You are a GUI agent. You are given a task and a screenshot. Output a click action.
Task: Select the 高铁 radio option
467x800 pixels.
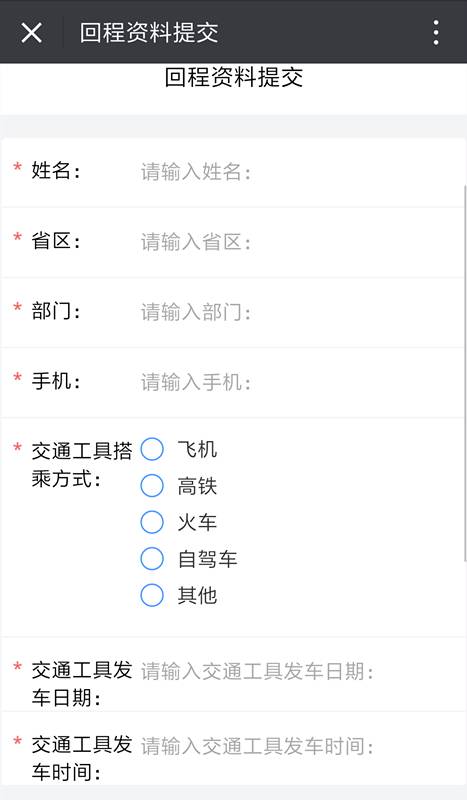(152, 486)
